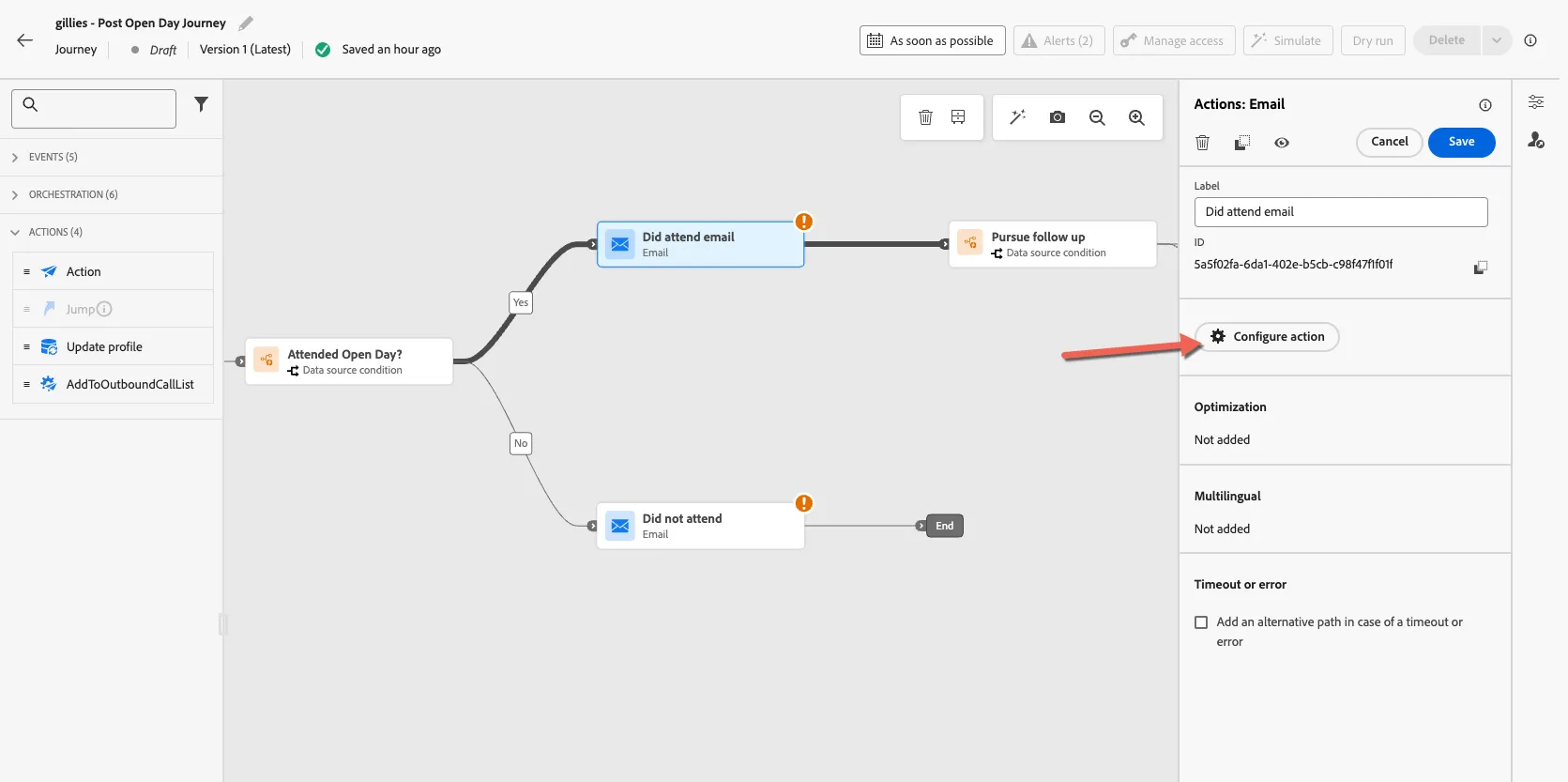Screen dimensions: 1568x782
Task: Select AddToOutboundCallList in the palette
Action: [x=113, y=384]
